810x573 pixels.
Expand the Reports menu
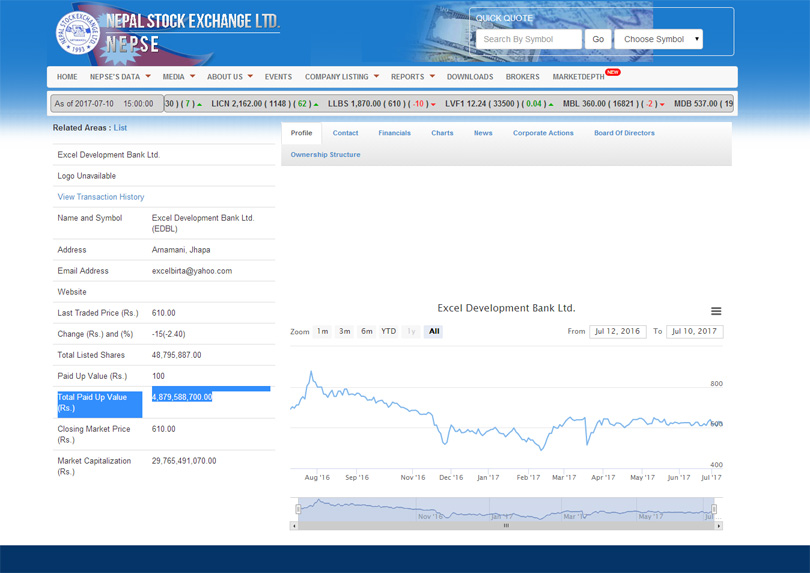[412, 77]
